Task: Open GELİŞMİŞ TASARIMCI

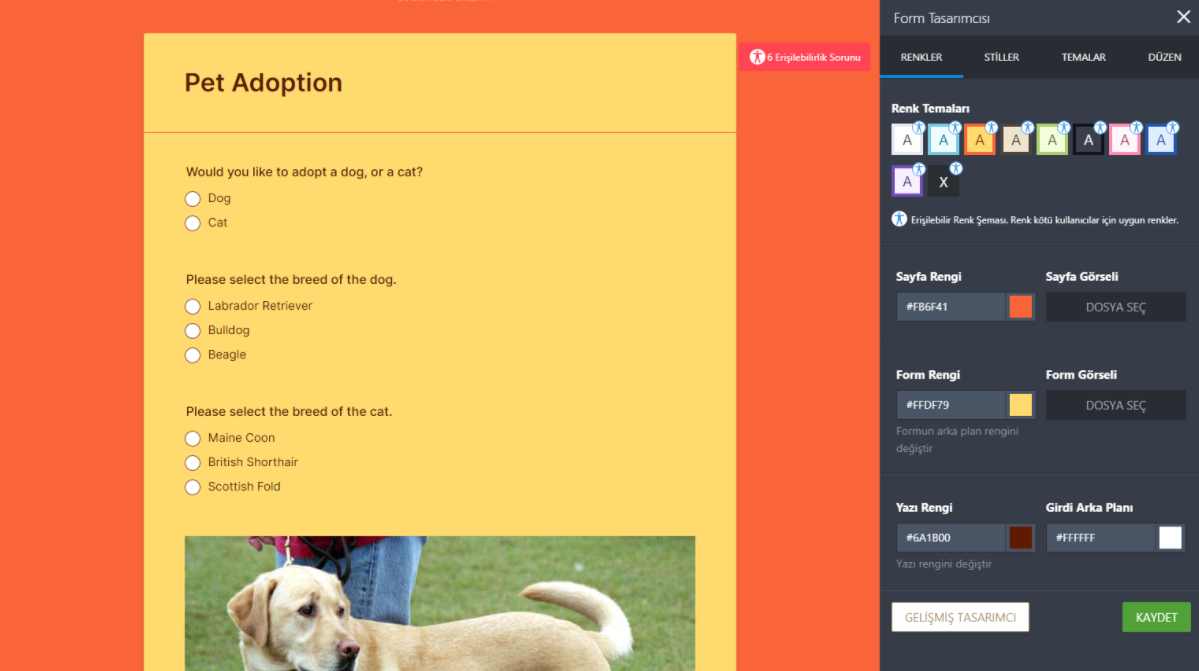Action: [960, 618]
